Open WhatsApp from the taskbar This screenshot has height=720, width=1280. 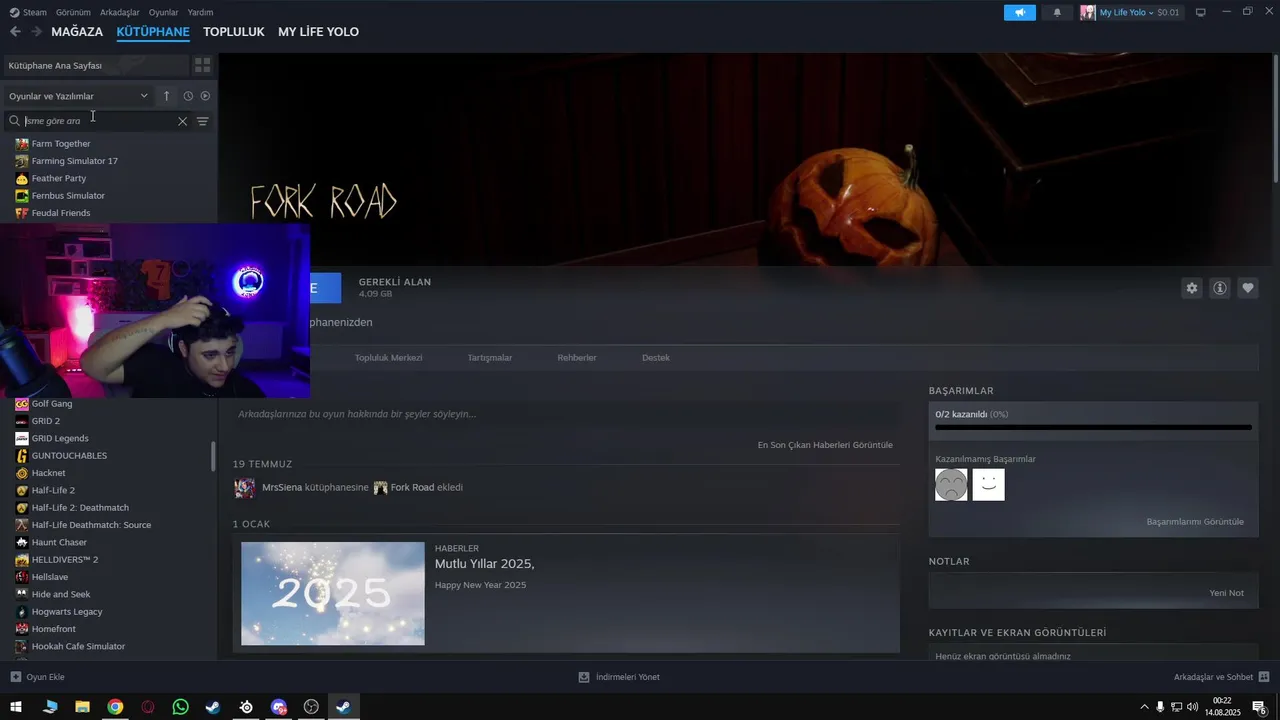[180, 707]
